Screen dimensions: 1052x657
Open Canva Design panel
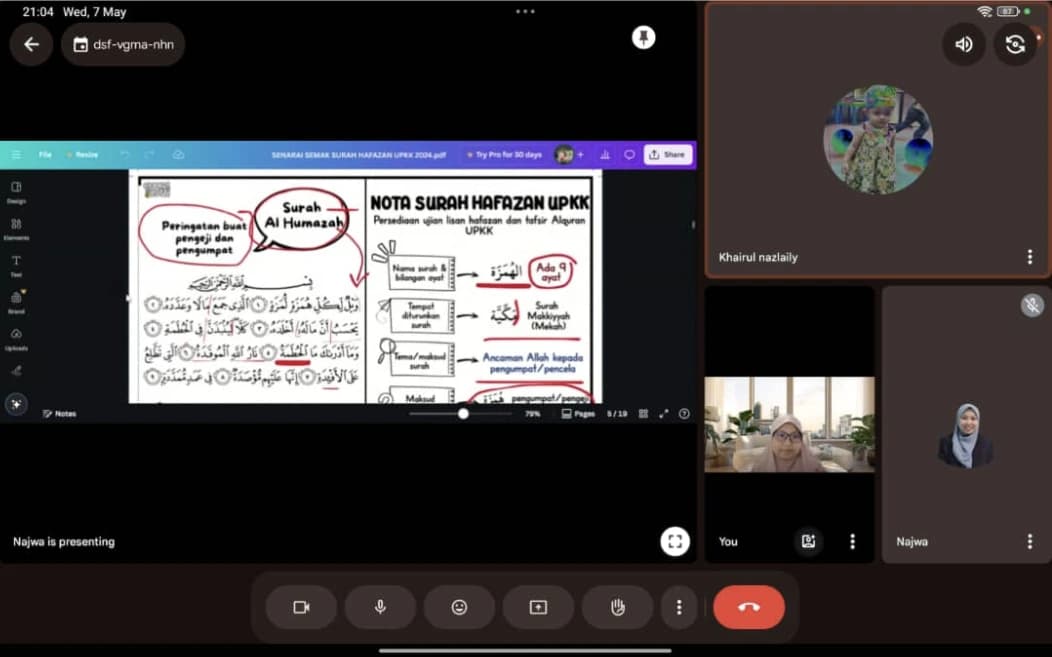[16, 192]
